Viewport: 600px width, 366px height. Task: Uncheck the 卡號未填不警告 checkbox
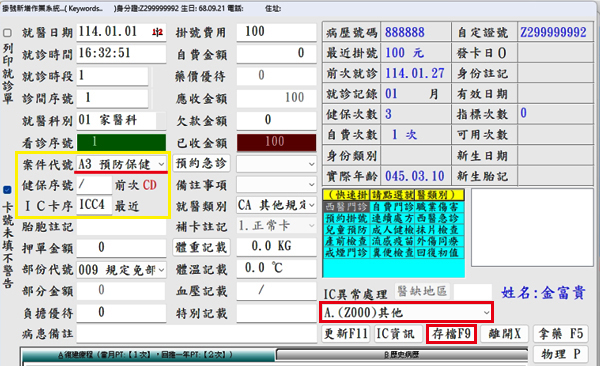7,190
